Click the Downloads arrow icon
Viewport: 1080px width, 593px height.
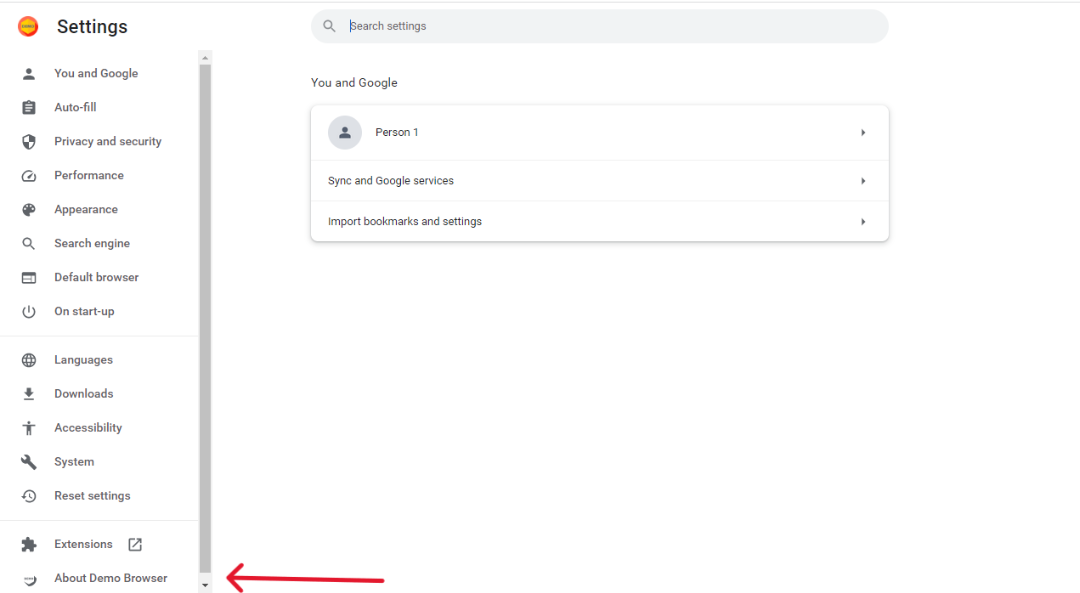click(x=29, y=394)
